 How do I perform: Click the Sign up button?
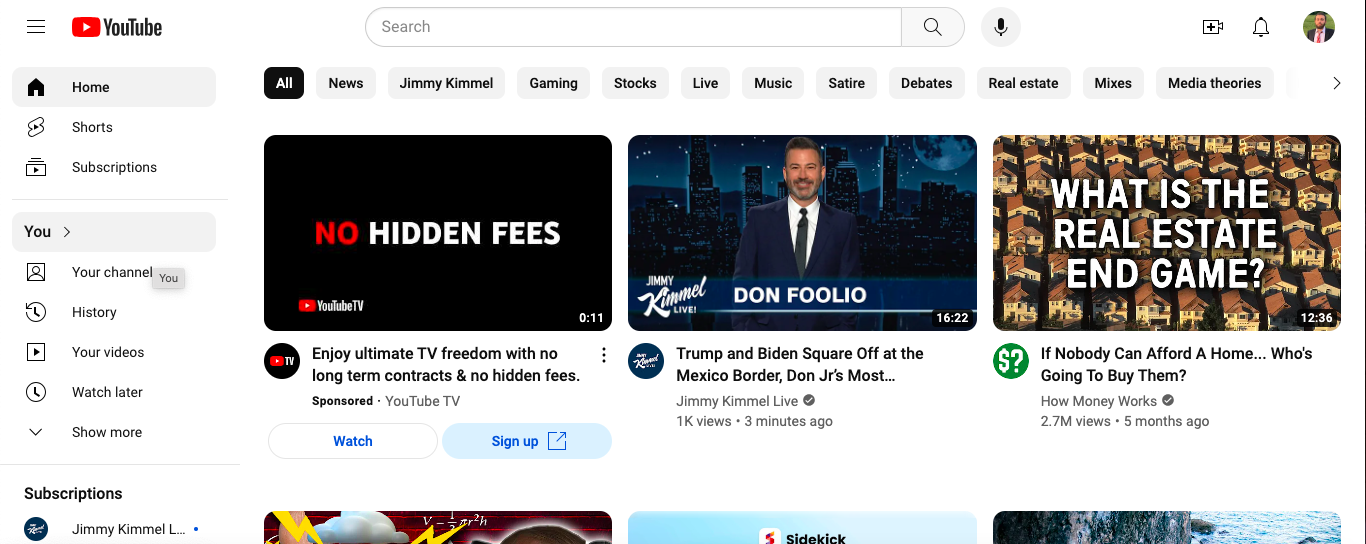[527, 441]
